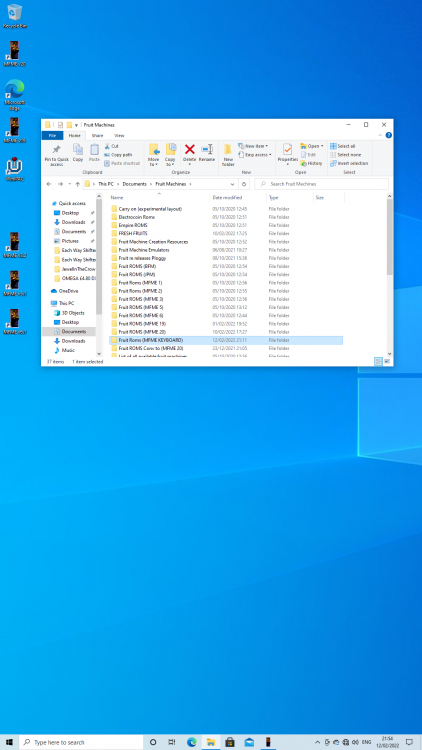Select the Rename tool in Organize group

tap(207, 152)
